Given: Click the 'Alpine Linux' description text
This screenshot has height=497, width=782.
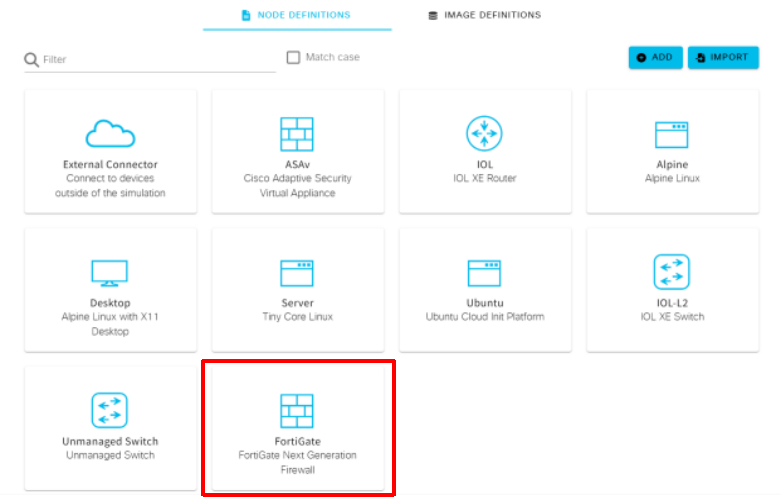Looking at the screenshot, I should tap(672, 178).
